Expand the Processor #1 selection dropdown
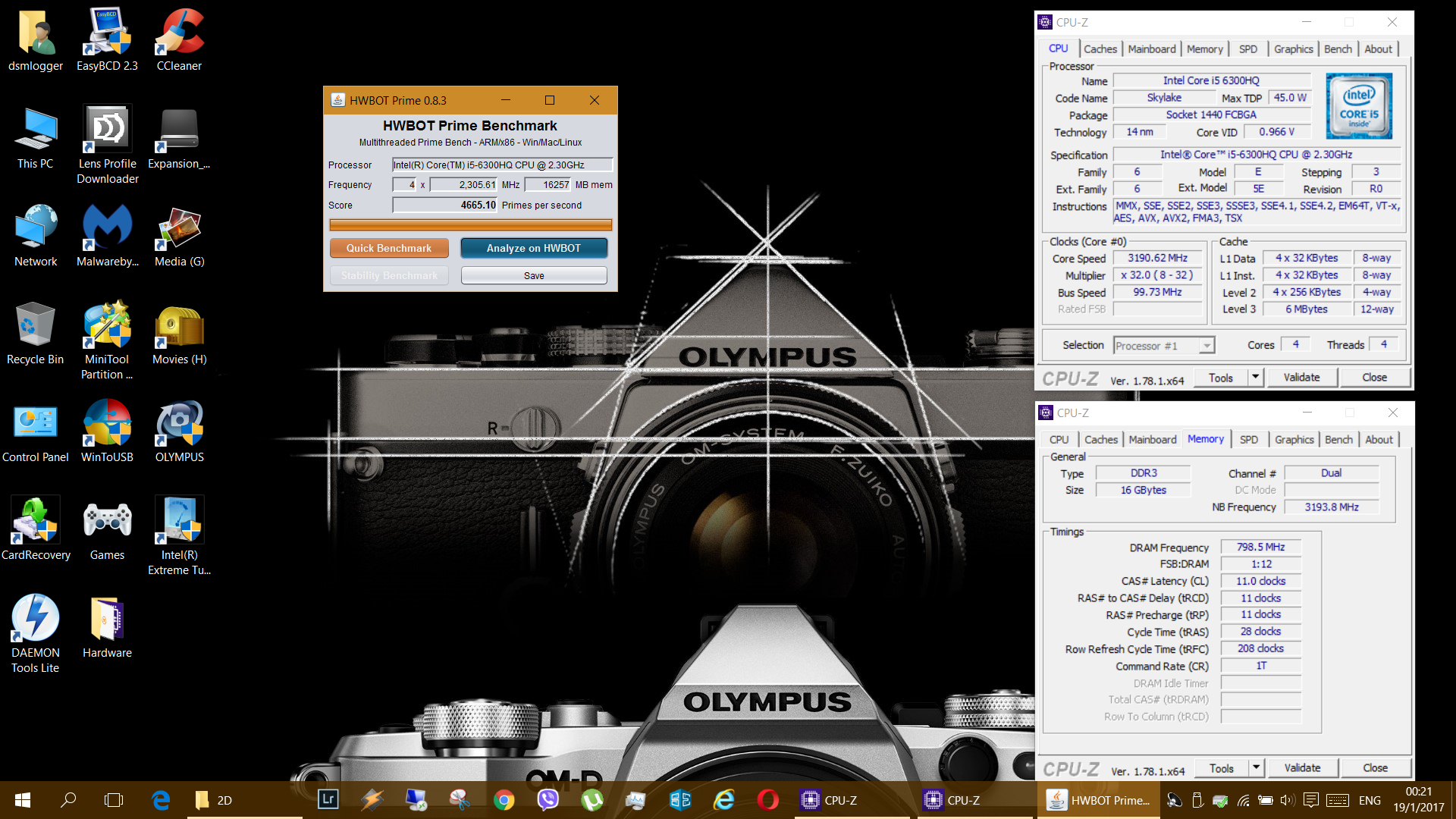The image size is (1456, 819). pos(1207,346)
